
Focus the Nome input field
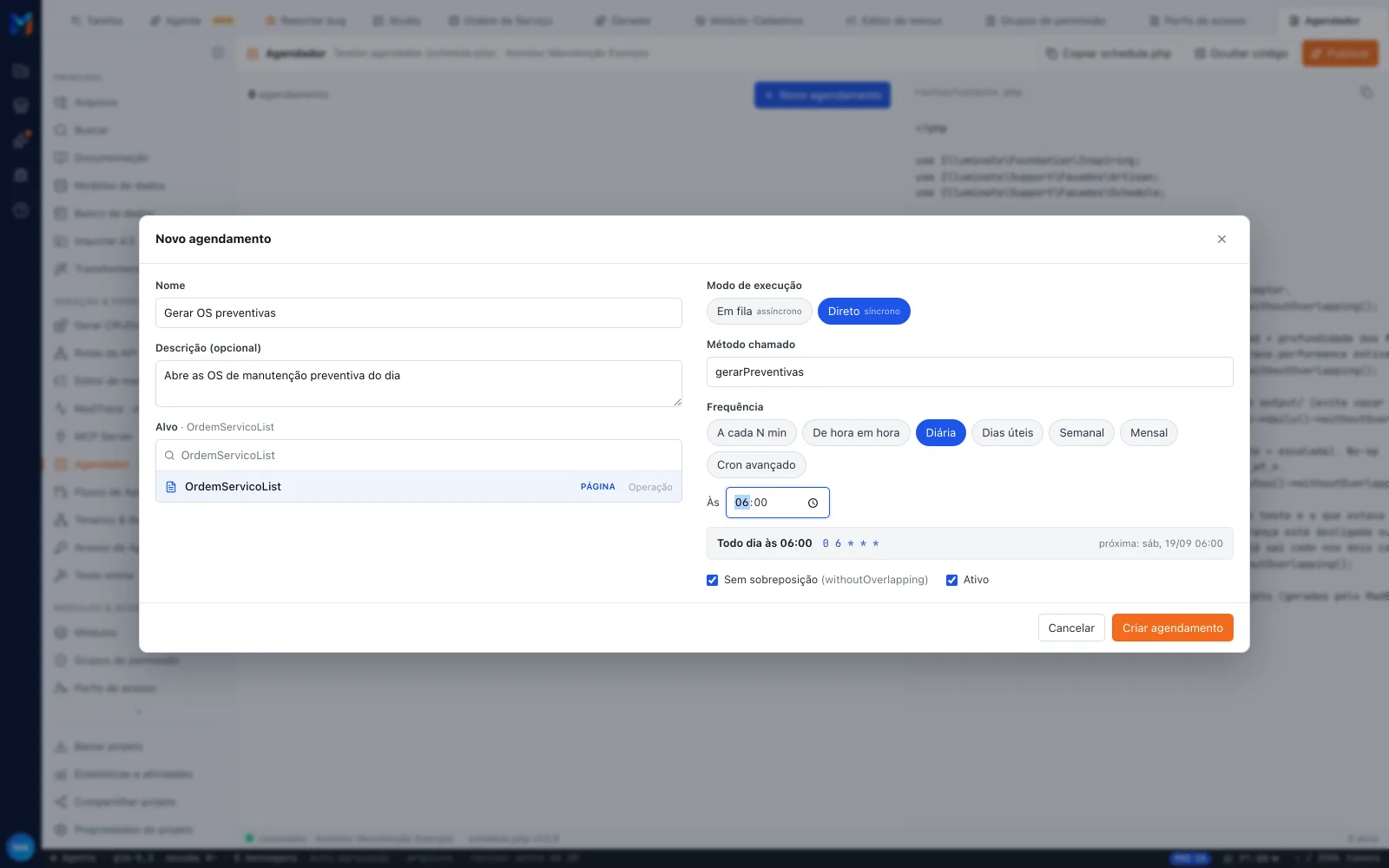tap(418, 313)
